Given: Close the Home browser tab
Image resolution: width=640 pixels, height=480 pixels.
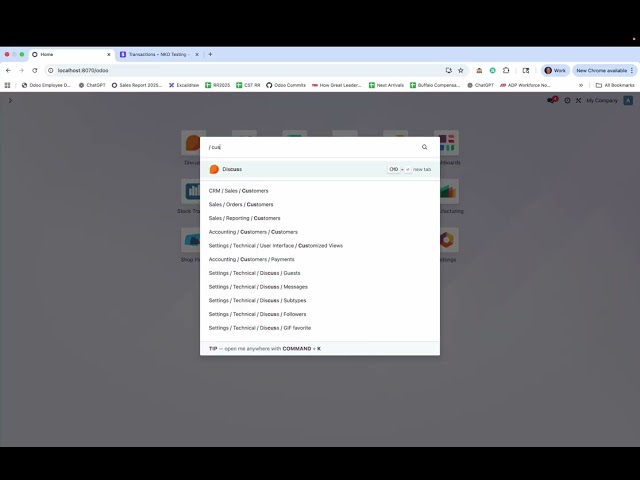Looking at the screenshot, I should point(109,54).
